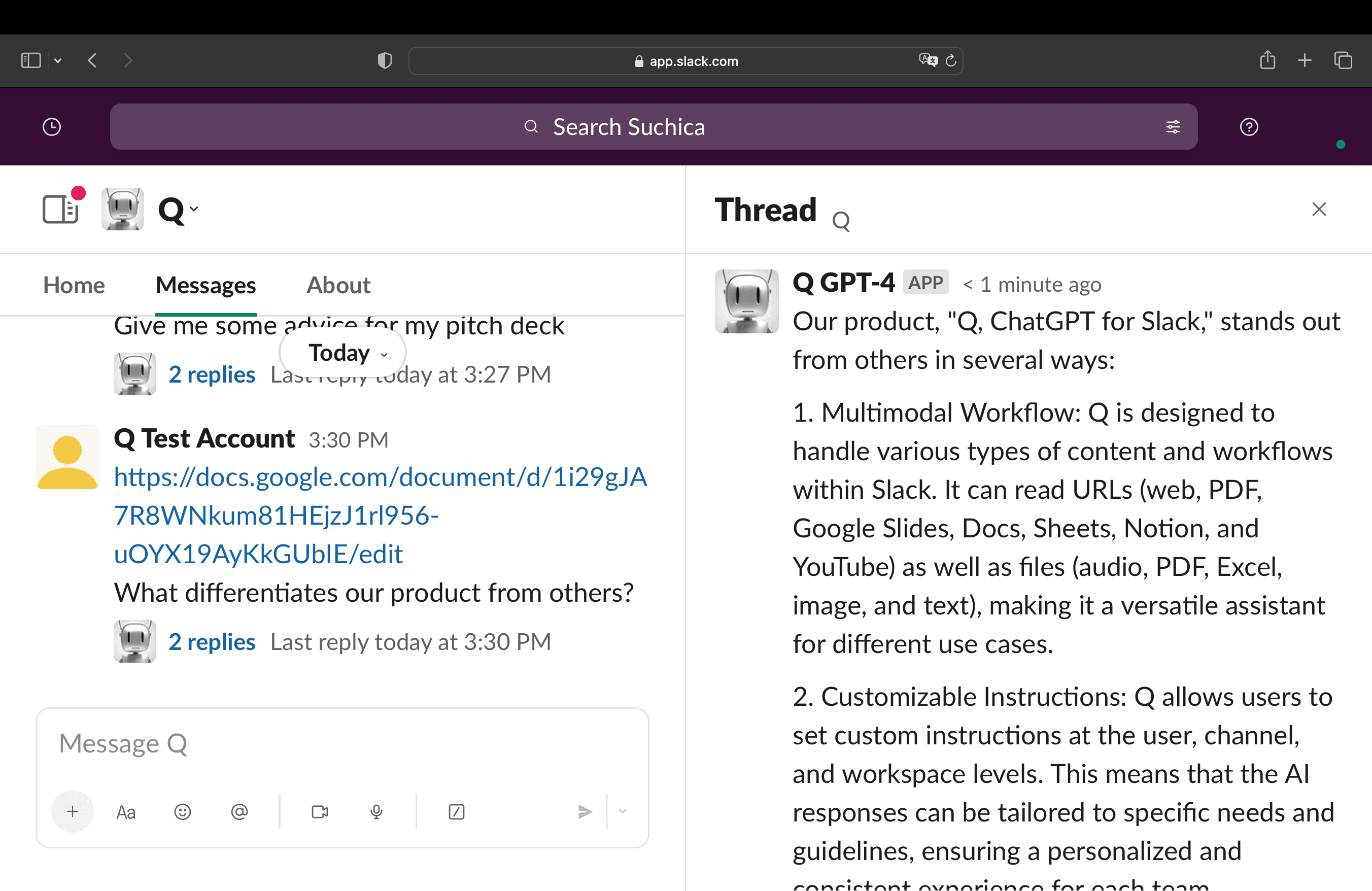Open the help menu in Slack
The height and width of the screenshot is (891, 1372).
1248,126
